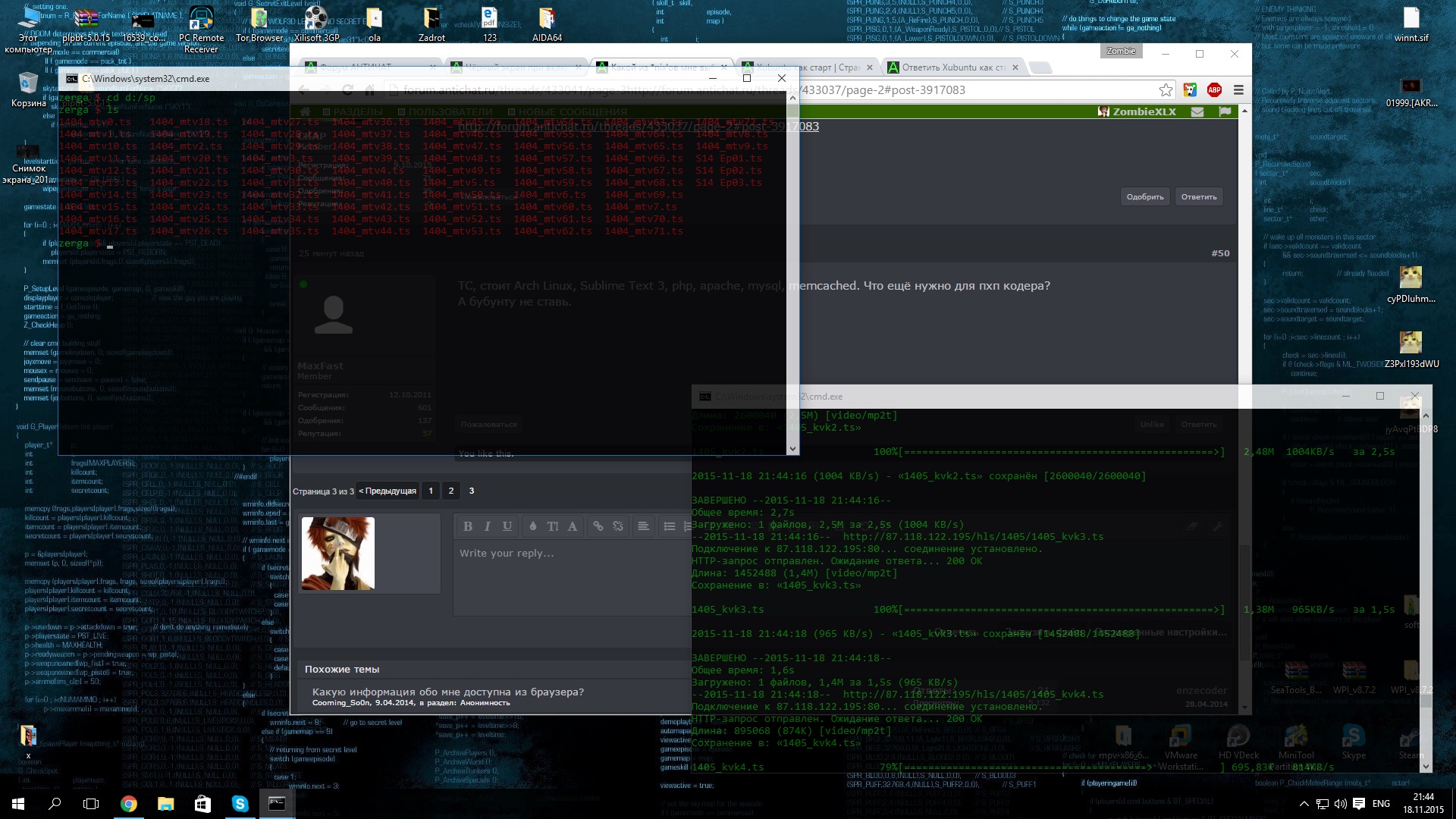Show hidden system tray icons chevron
Viewport: 1456px width, 819px height.
1304,804
